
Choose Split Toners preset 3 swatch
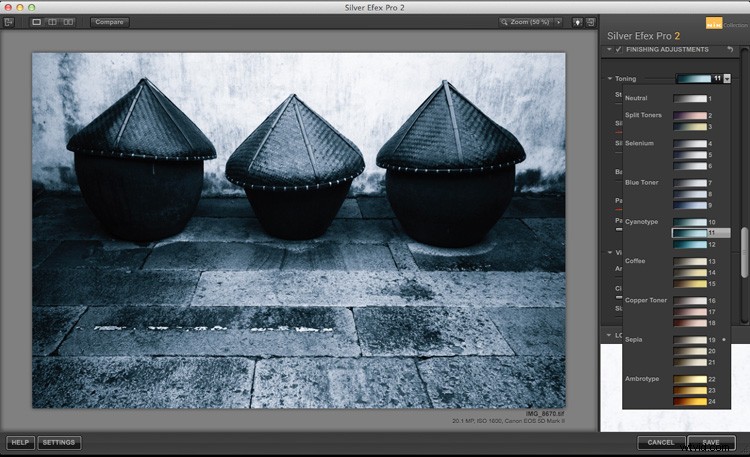point(690,127)
